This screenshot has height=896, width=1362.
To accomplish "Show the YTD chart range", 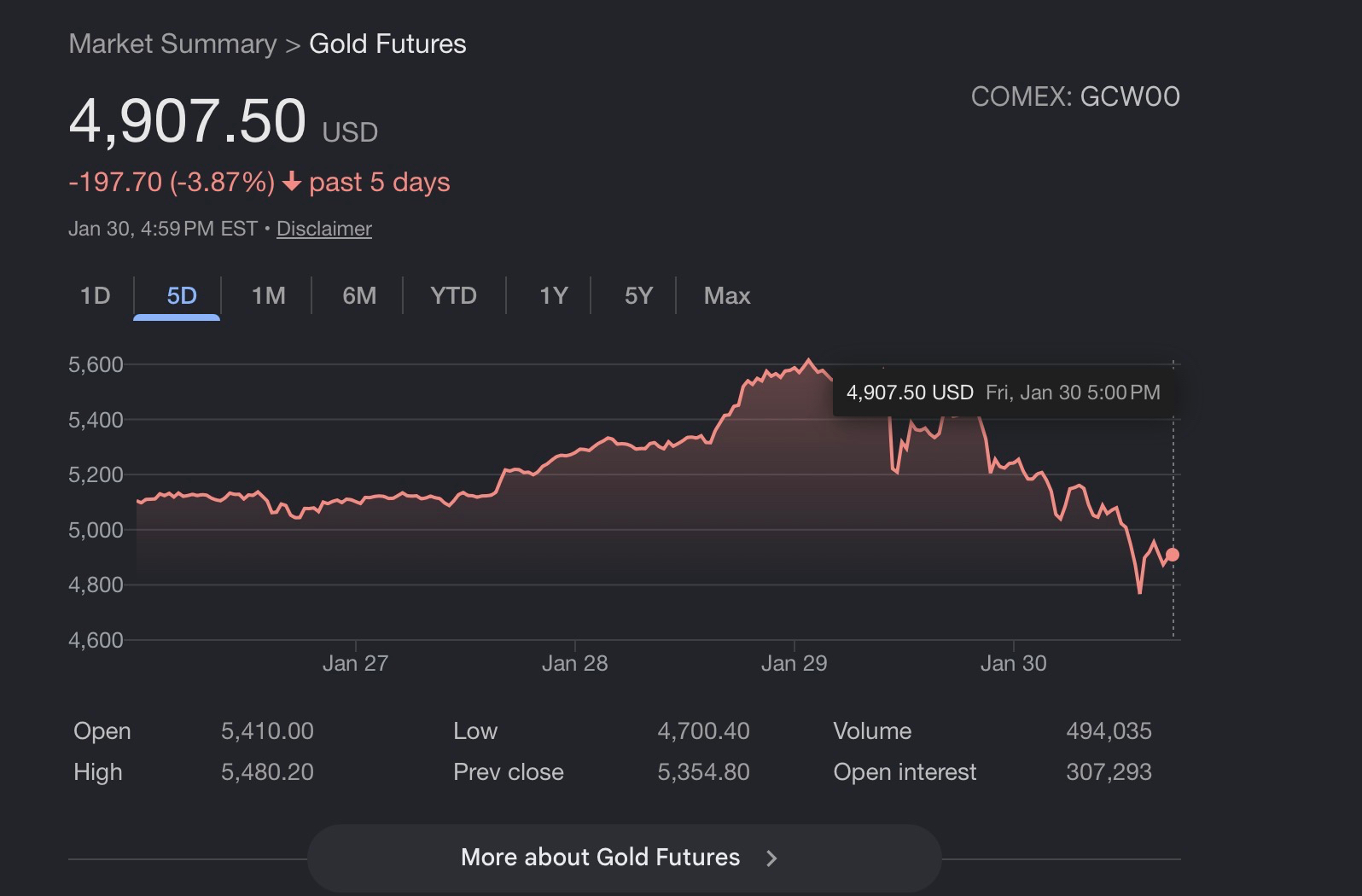I will (x=453, y=296).
